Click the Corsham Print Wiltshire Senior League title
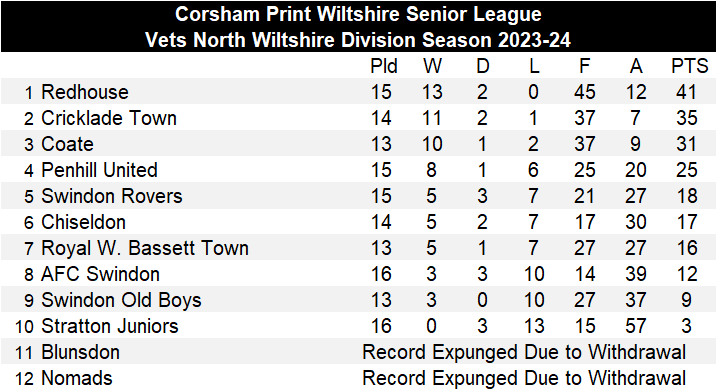The width and height of the screenshot is (716, 391). (x=358, y=14)
